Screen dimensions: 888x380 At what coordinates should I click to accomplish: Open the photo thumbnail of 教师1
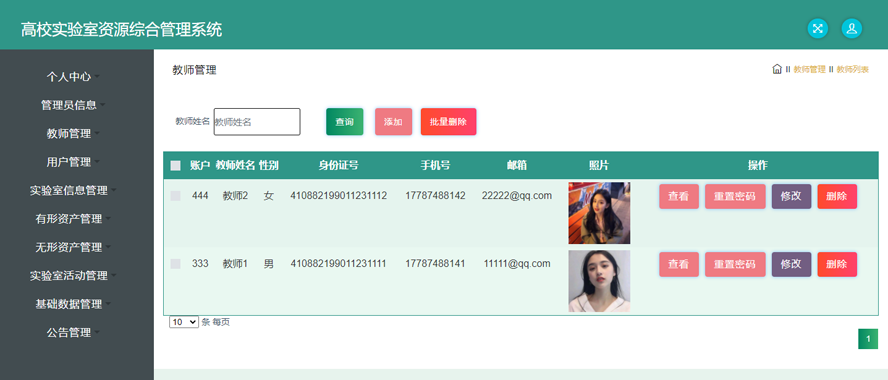[599, 281]
